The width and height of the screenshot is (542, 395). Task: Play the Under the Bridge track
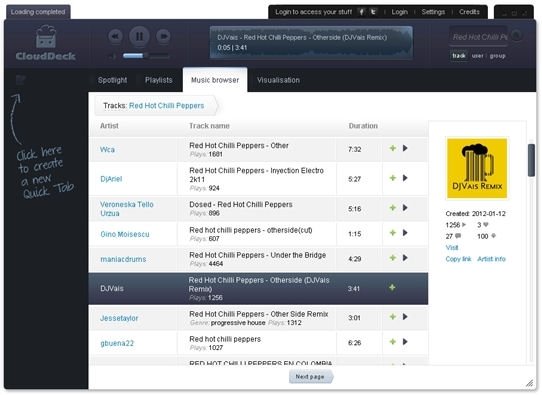[405, 258]
